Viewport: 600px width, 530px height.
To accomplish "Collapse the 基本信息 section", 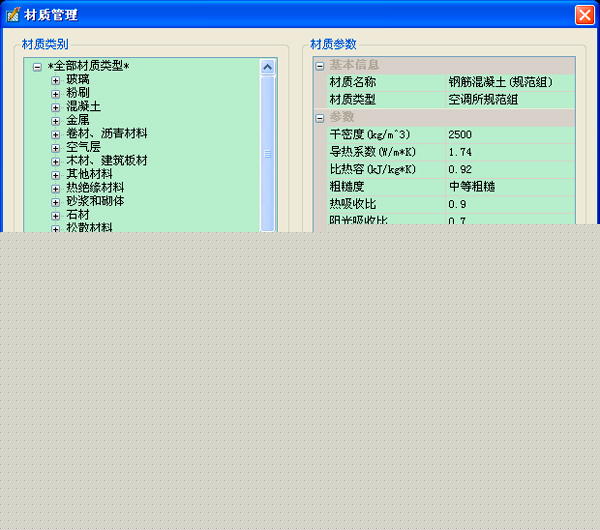I will click(x=320, y=66).
